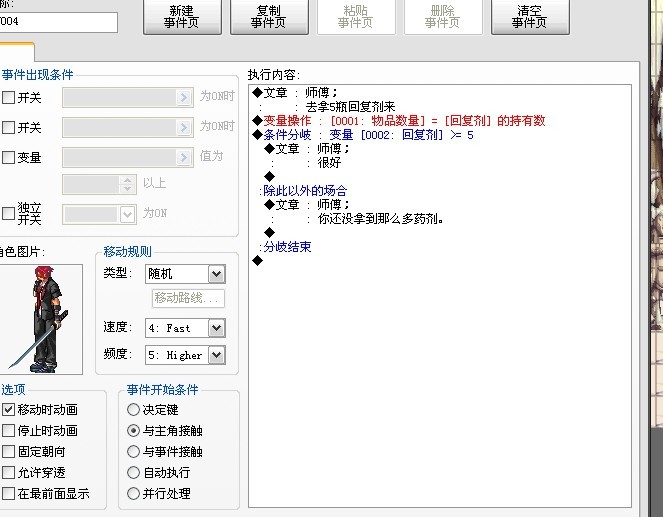The image size is (663, 517).
Task: Open the 变量 selector arrow
Action: 183,157
